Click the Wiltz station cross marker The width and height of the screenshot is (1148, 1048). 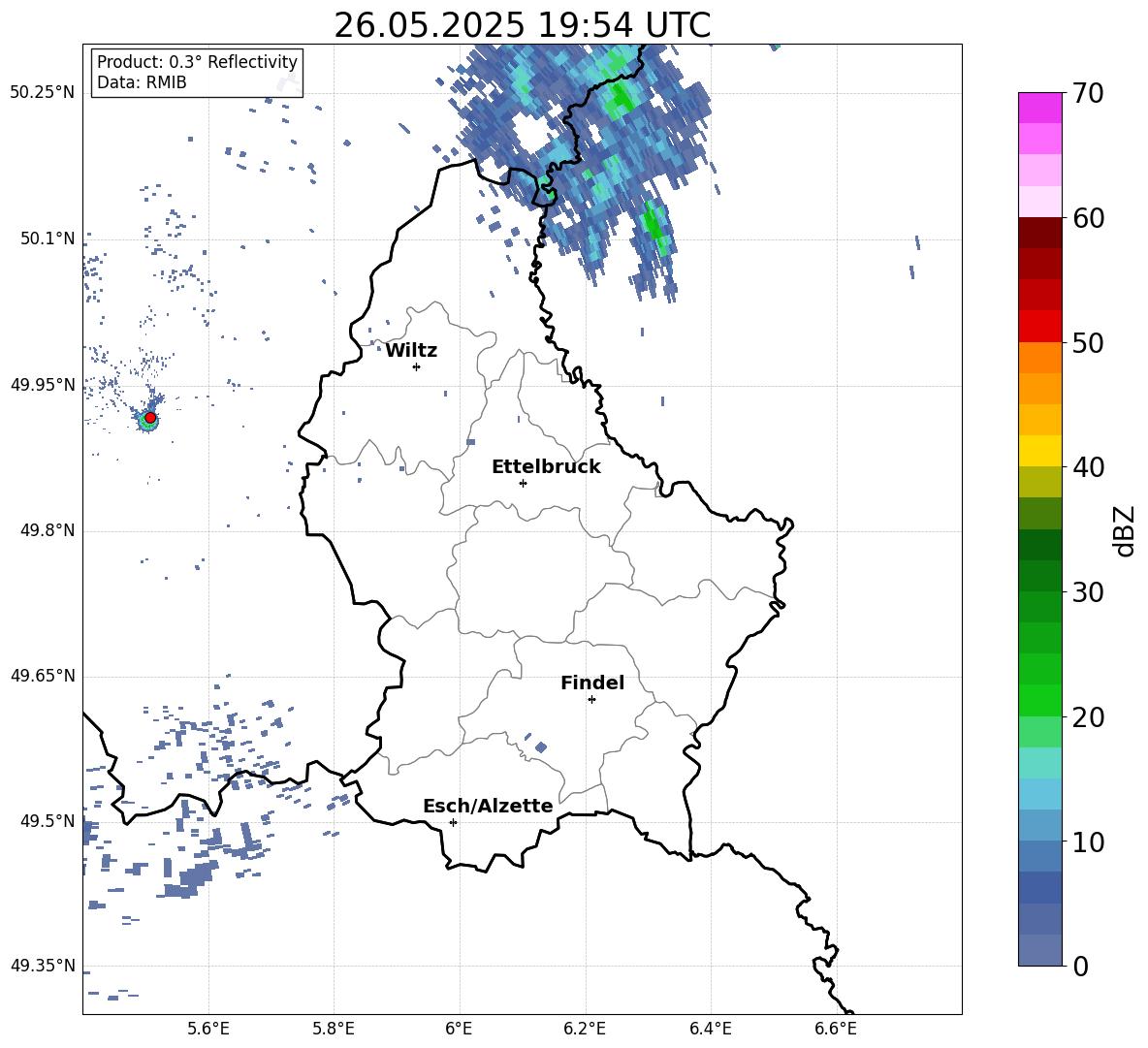click(417, 366)
